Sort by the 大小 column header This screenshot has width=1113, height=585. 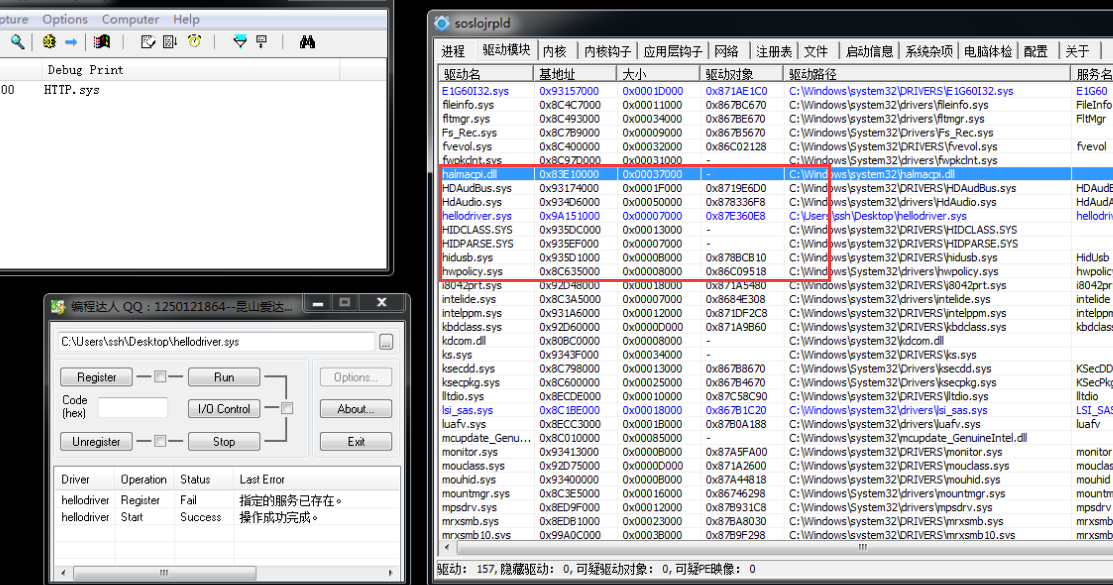click(659, 74)
